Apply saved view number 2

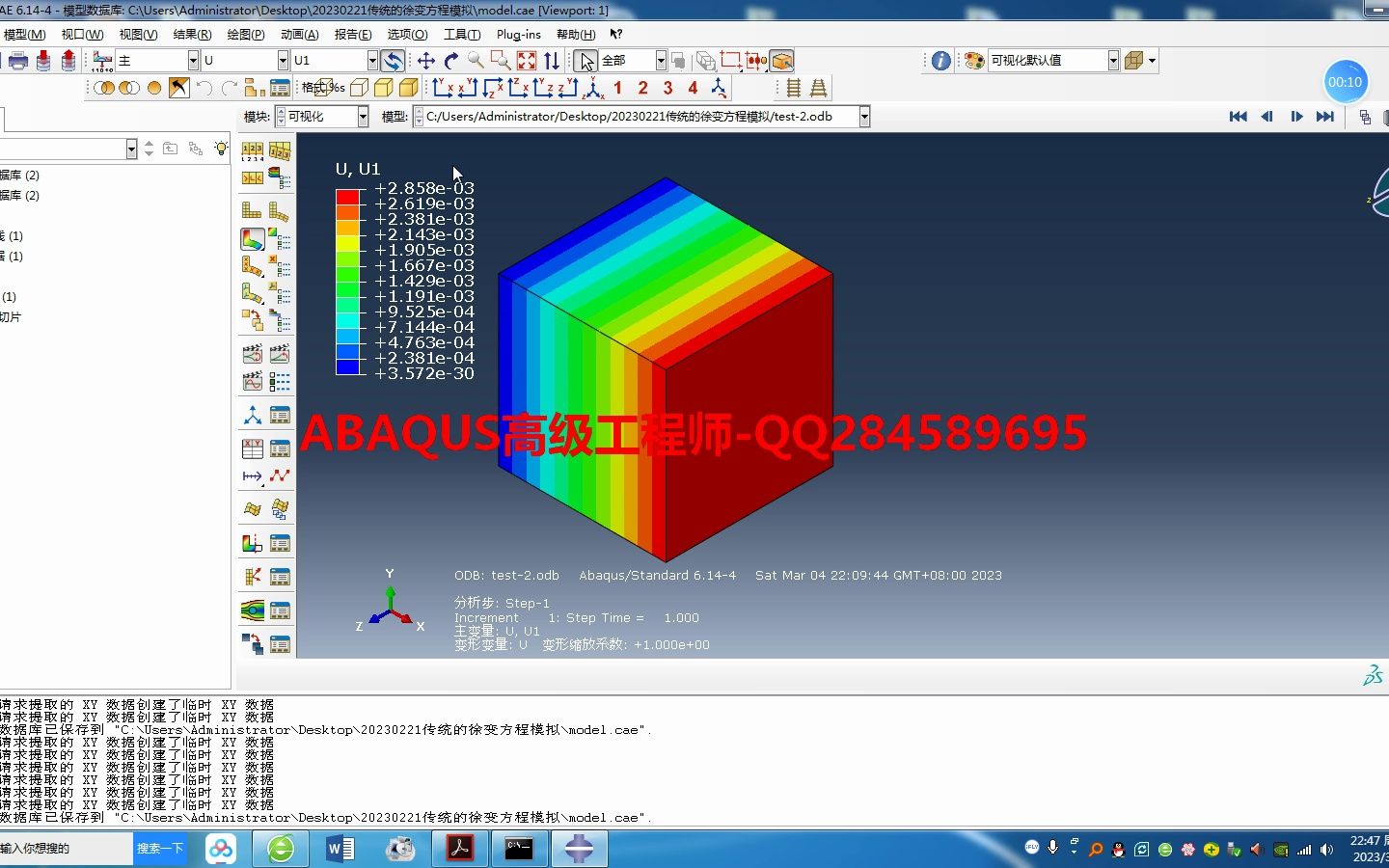click(x=642, y=88)
